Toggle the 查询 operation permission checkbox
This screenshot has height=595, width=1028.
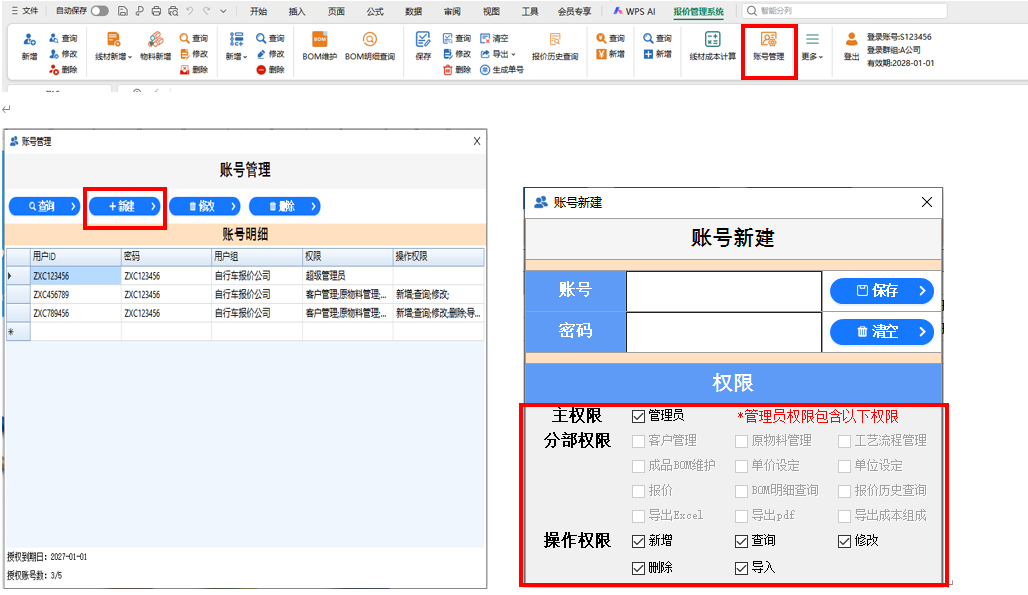pos(741,541)
